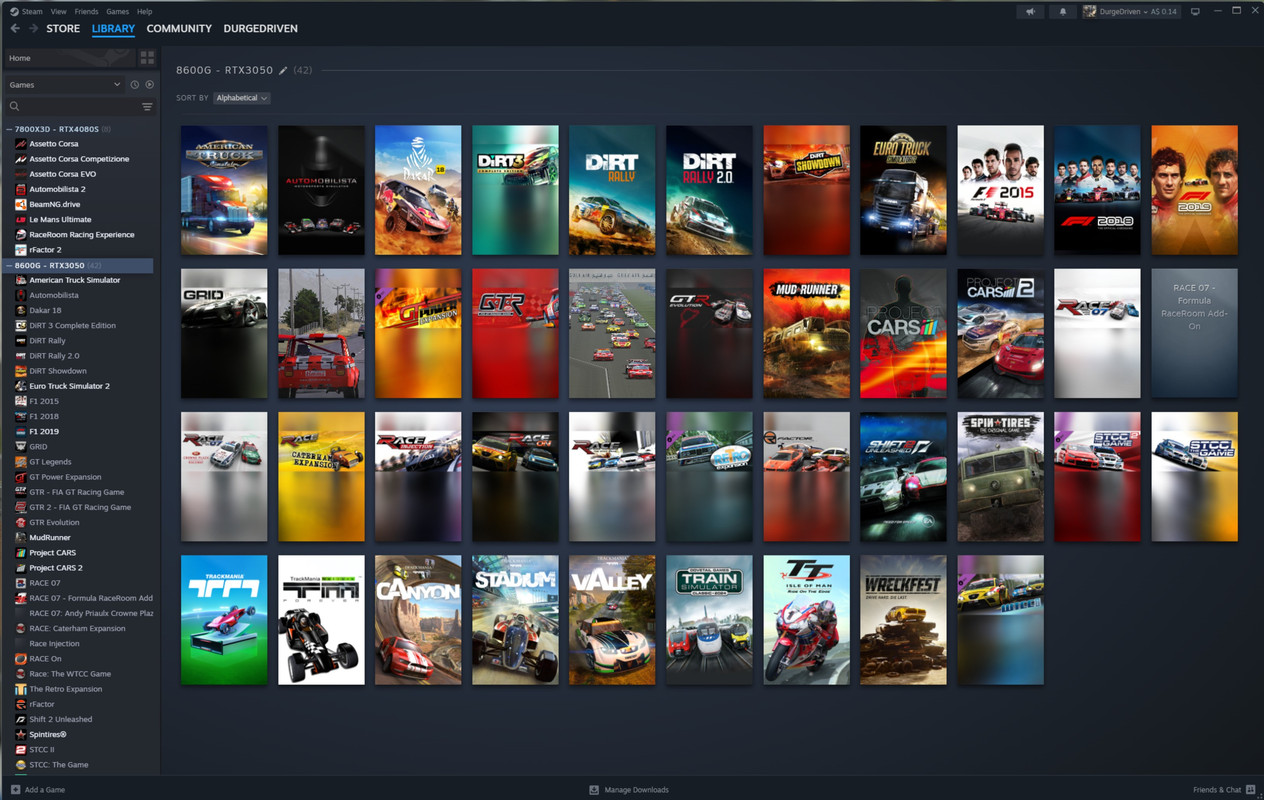This screenshot has width=1264, height=800.
Task: Toggle ready-to-play filter icon
Action: click(x=149, y=85)
